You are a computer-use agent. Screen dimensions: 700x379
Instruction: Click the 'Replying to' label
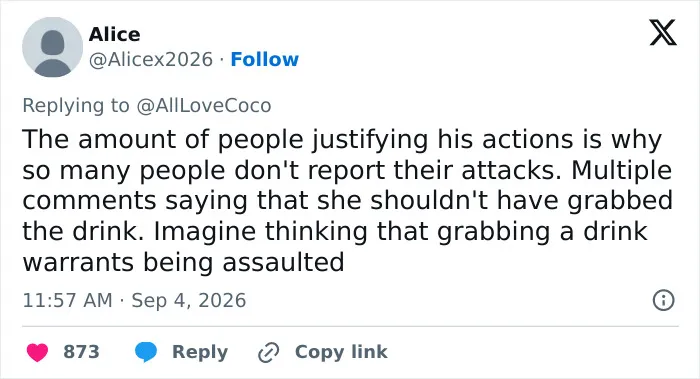(76, 106)
